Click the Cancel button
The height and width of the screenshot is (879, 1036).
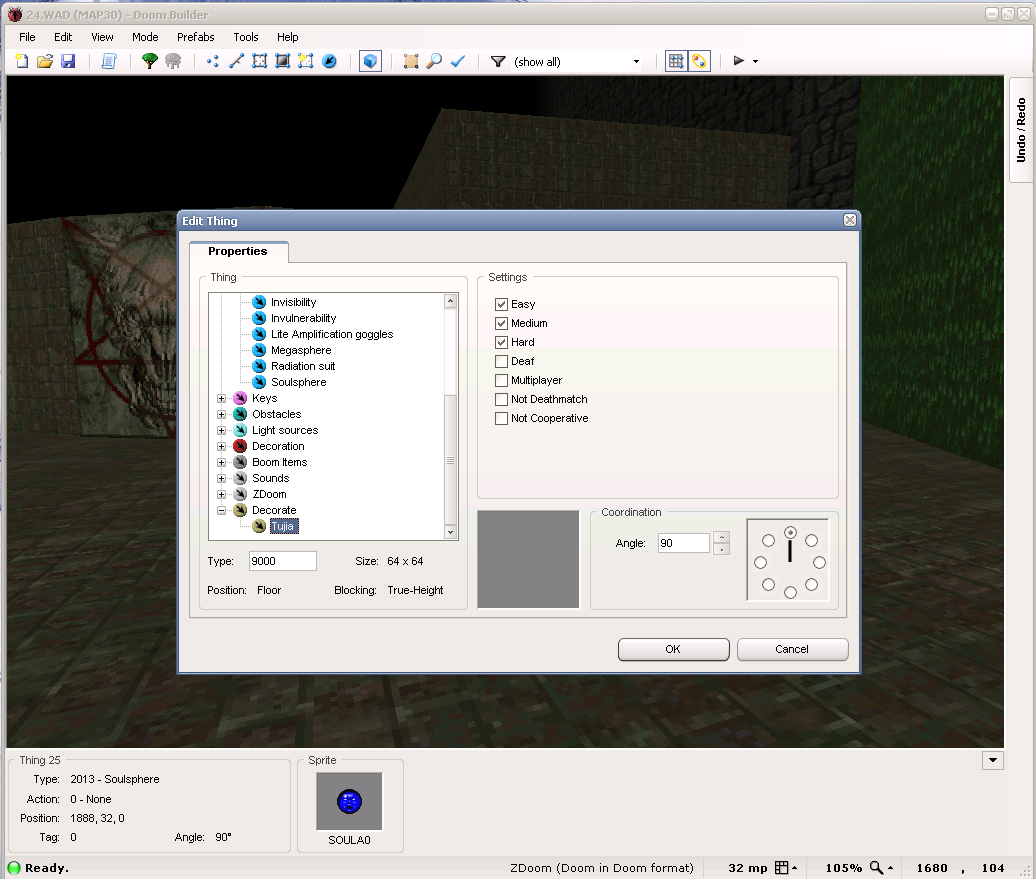coord(792,649)
